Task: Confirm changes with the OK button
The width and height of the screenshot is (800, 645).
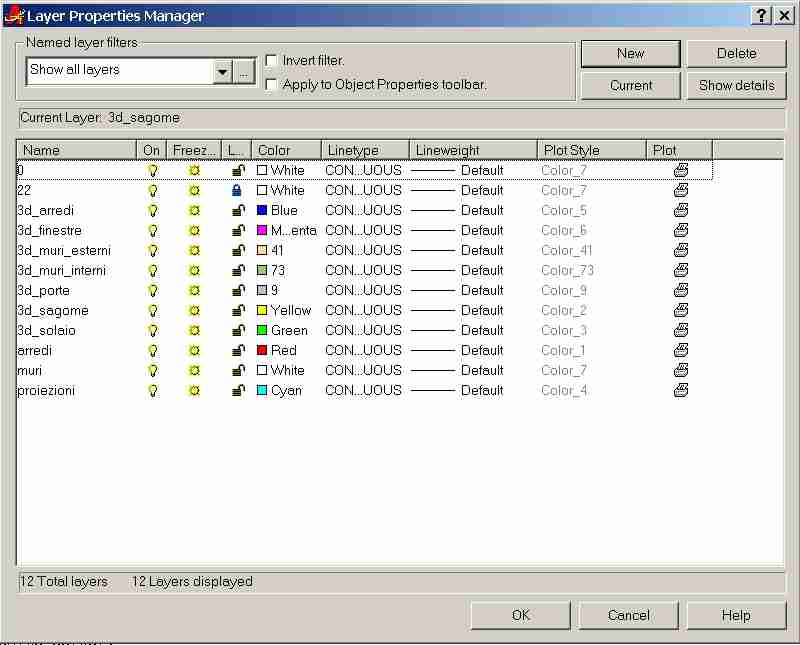Action: pos(520,615)
